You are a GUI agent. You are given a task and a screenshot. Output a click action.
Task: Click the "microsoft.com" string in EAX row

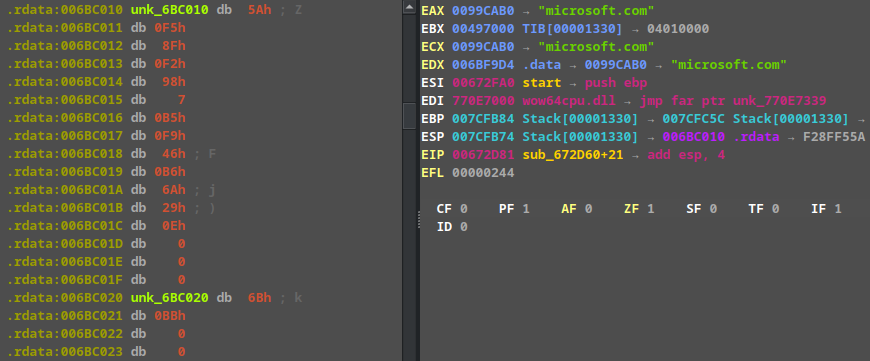[x=596, y=11]
